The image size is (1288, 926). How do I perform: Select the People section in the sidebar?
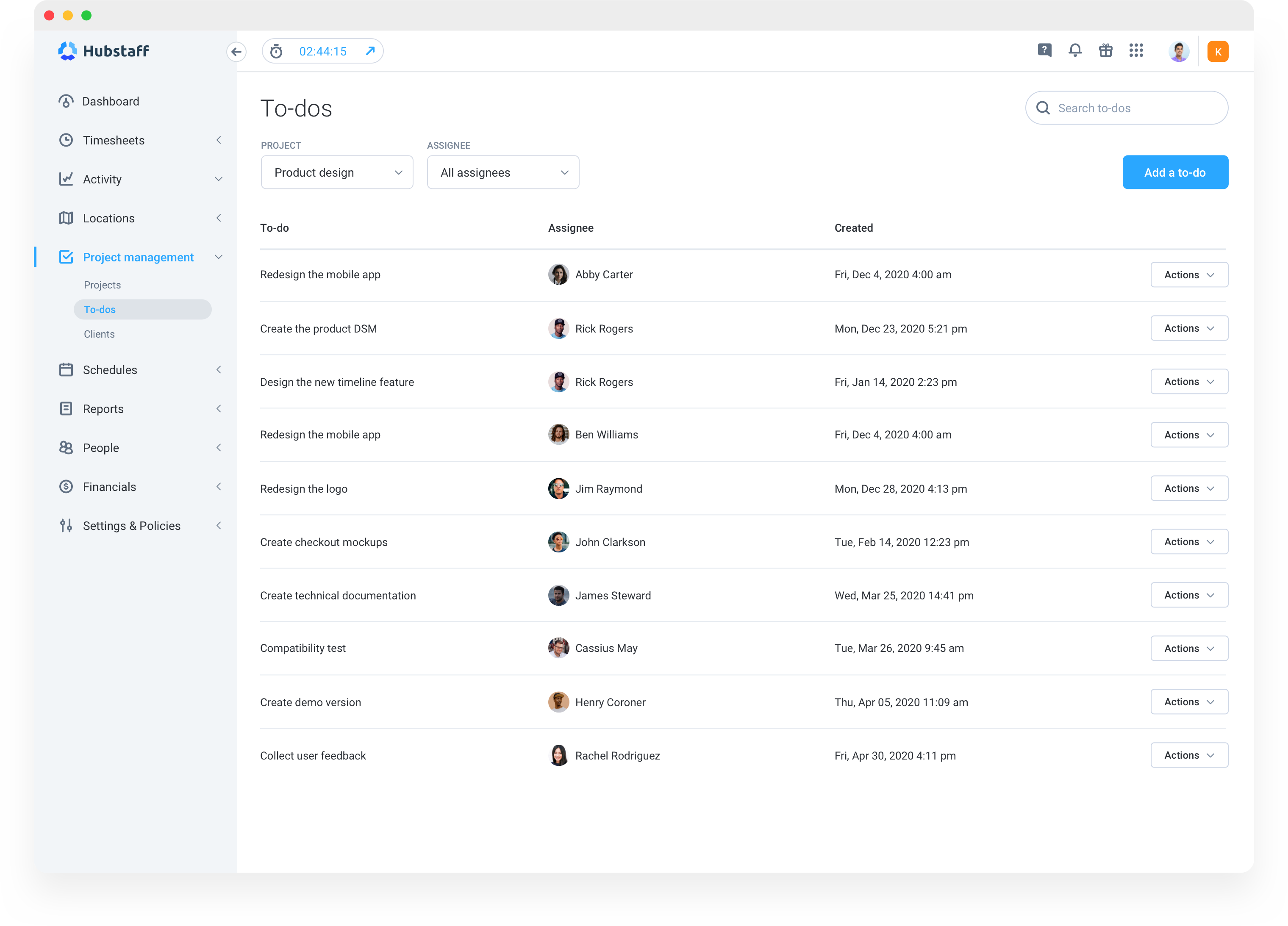click(x=100, y=447)
